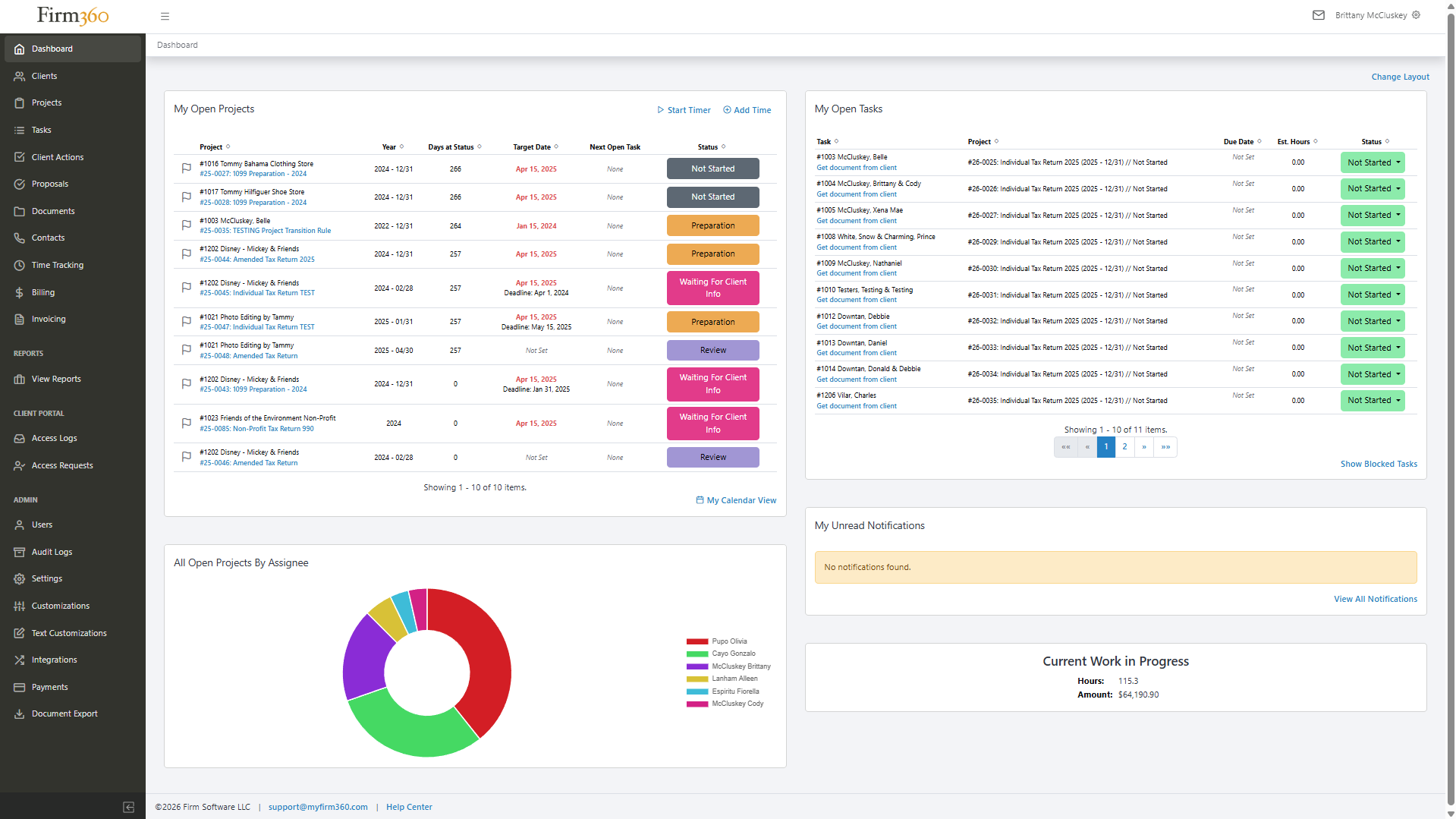Viewport: 1456px width, 819px height.
Task: Click the Change Layout link
Action: pyautogui.click(x=1400, y=77)
